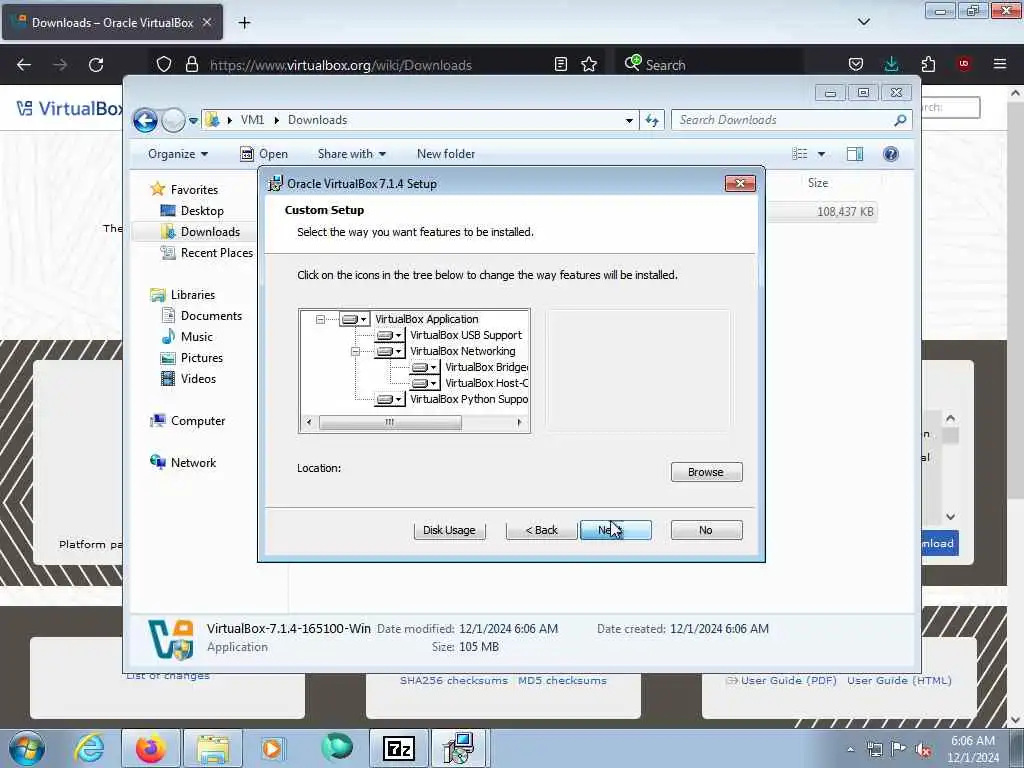Collapse the VirtualBox Networking tree node

point(355,351)
